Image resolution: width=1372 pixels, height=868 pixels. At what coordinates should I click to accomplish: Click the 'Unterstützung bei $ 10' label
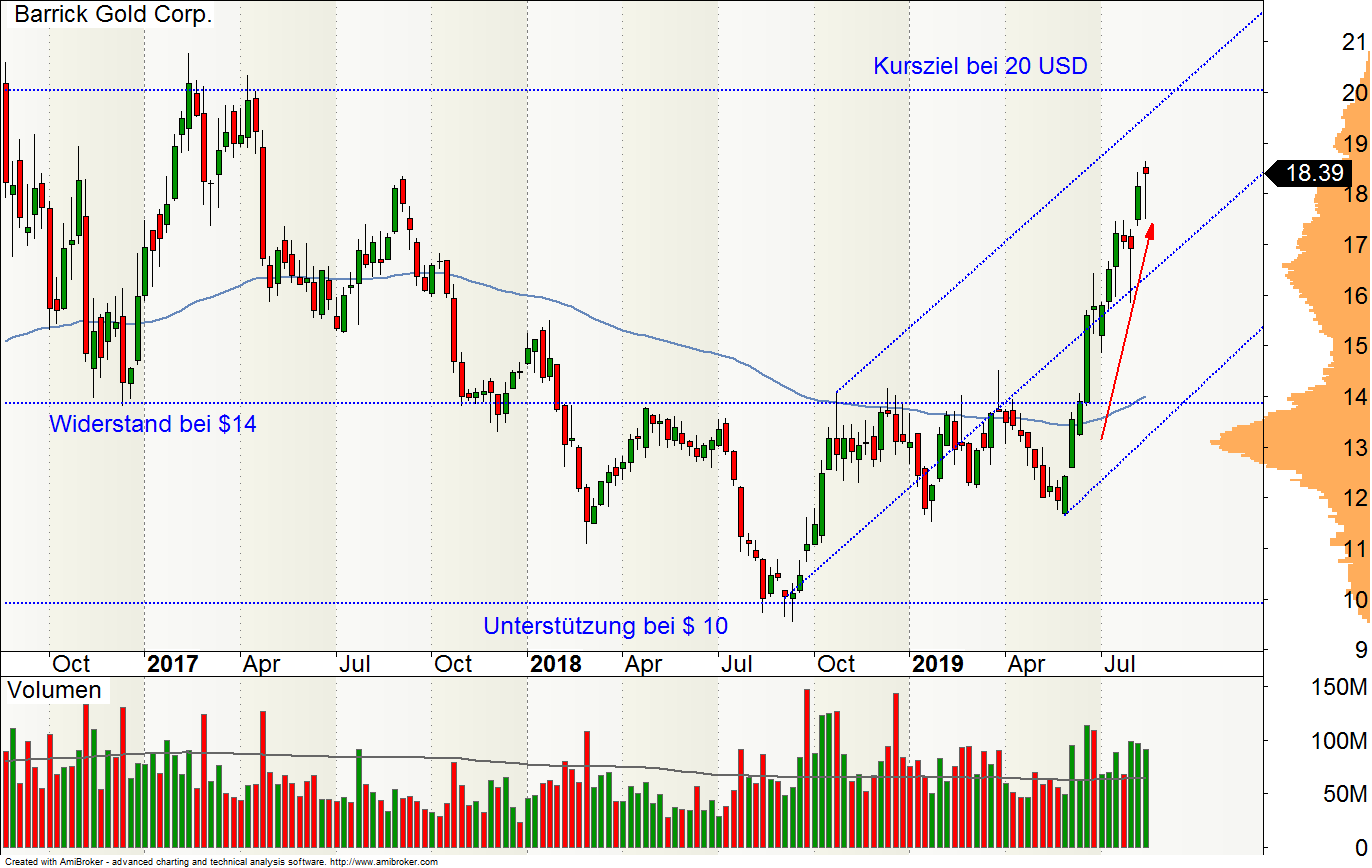pos(606,627)
